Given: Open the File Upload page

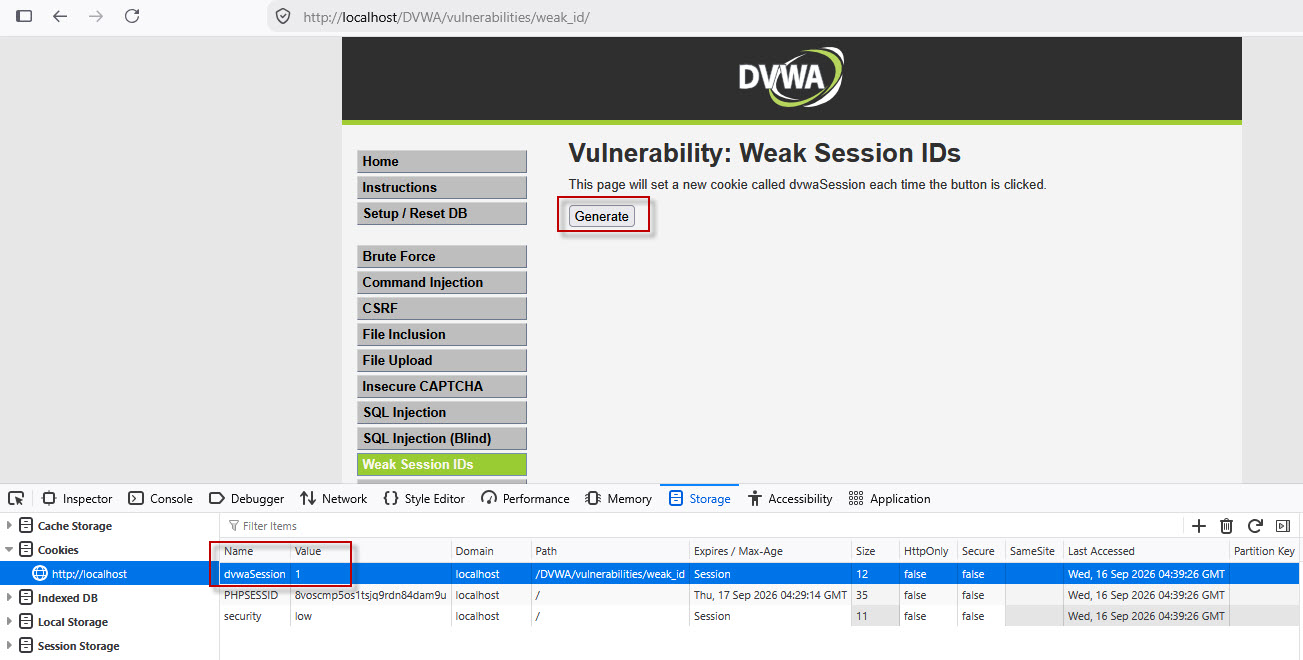Looking at the screenshot, I should coord(441,360).
